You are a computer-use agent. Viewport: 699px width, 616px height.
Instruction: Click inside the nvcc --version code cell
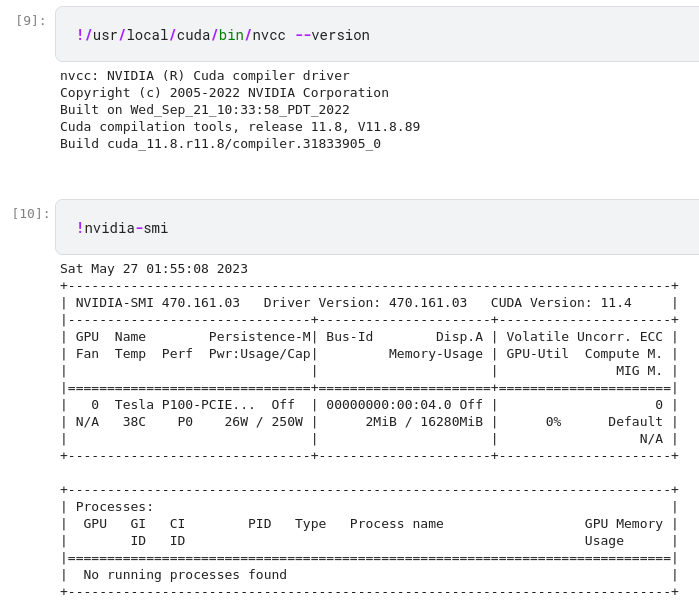point(500,35)
